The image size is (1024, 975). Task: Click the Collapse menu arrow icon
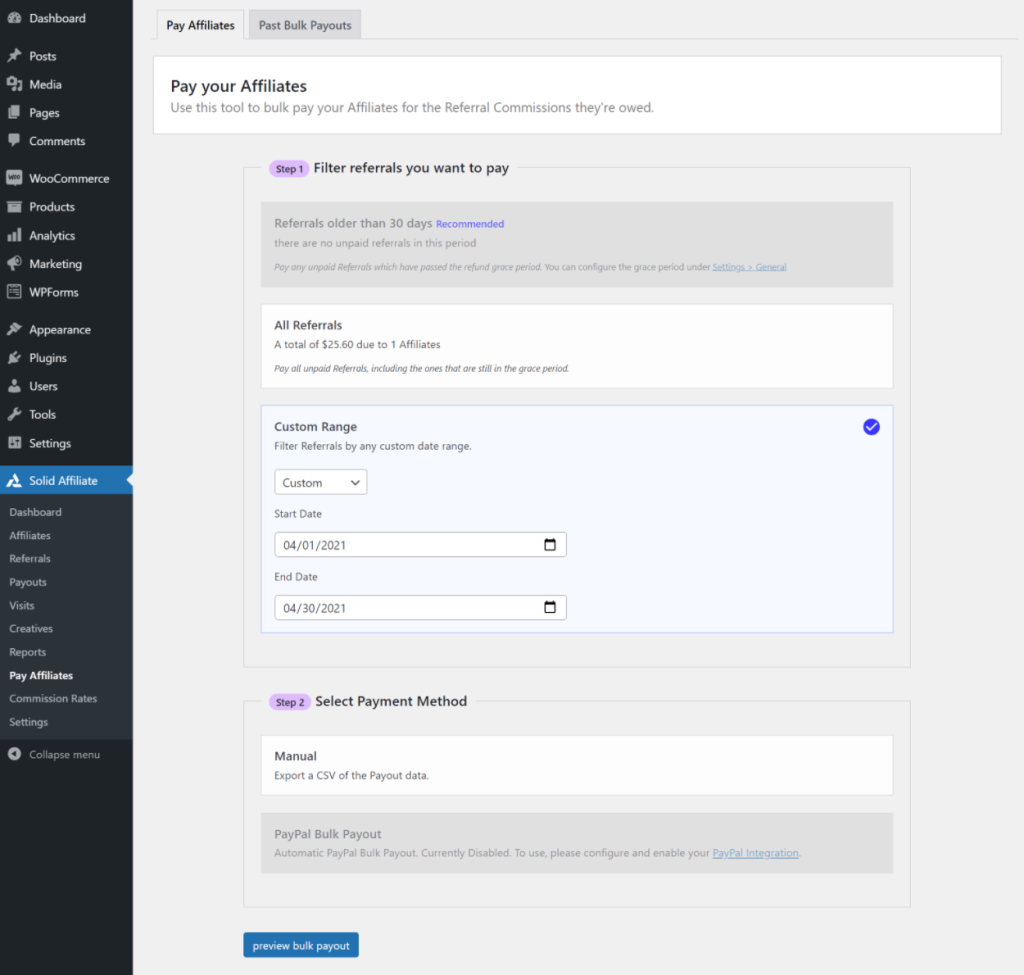pyautogui.click(x=14, y=754)
